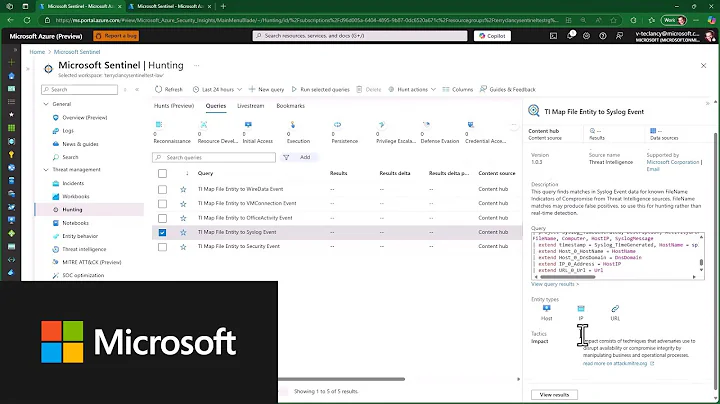Screen dimensions: 720x404
Task: Click the New query plus icon
Action: 252,90
